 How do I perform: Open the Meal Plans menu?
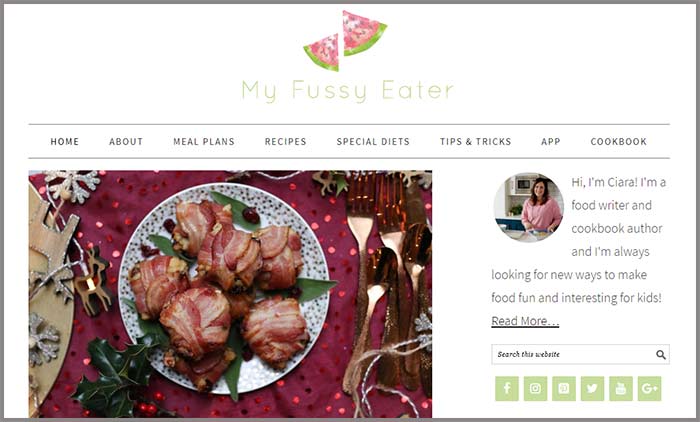pyautogui.click(x=204, y=142)
